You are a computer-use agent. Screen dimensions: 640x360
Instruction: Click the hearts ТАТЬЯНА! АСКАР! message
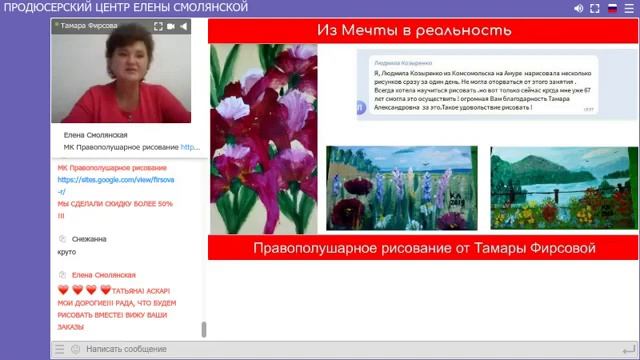(117, 308)
